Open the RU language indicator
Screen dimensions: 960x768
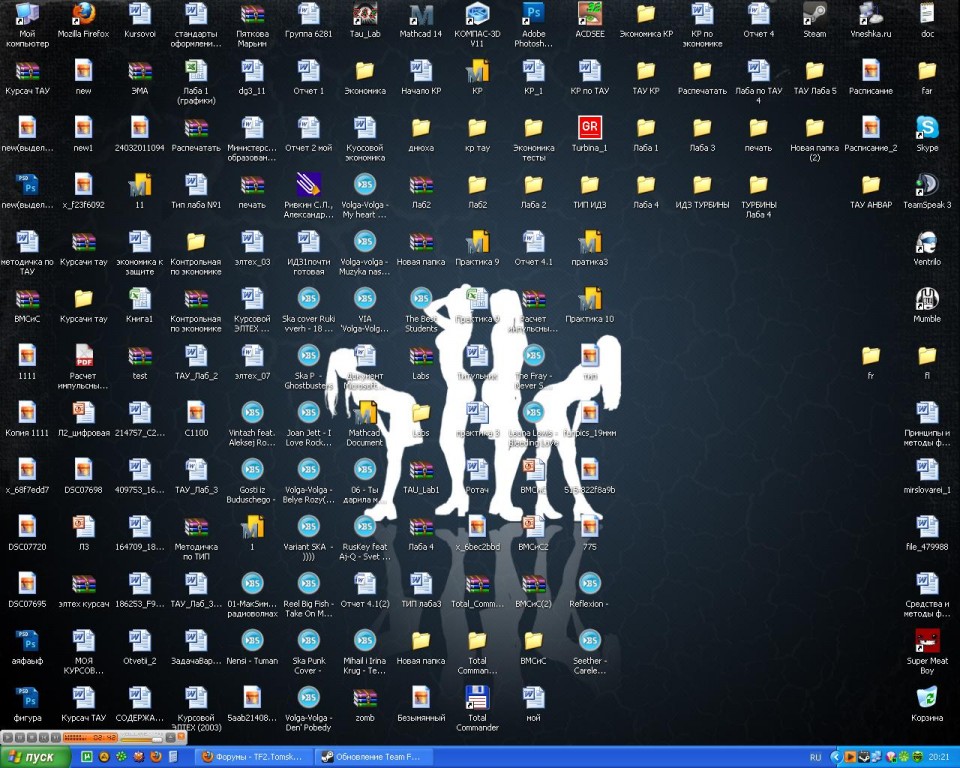point(816,758)
